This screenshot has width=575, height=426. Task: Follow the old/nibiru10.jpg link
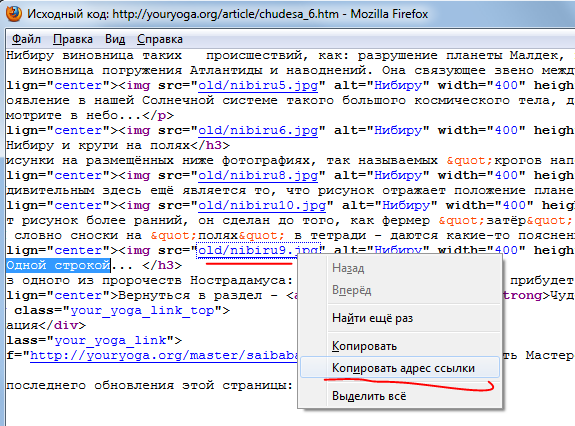tap(262, 205)
